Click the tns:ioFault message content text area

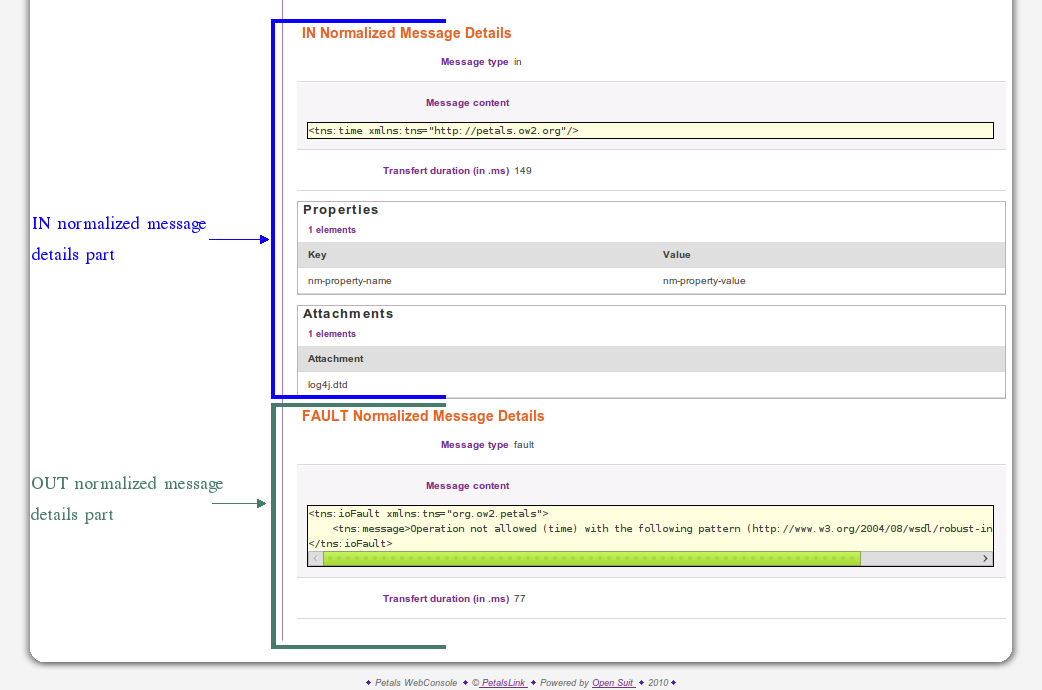pos(650,528)
